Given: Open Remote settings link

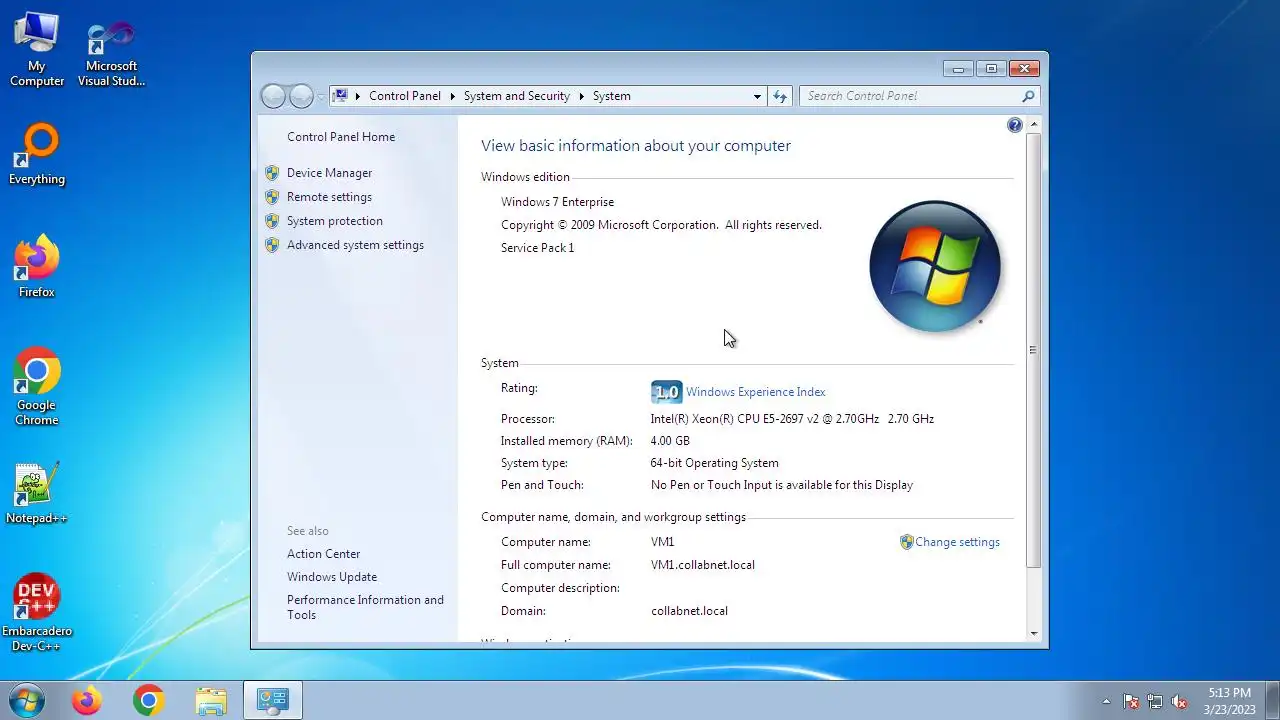Looking at the screenshot, I should [329, 197].
